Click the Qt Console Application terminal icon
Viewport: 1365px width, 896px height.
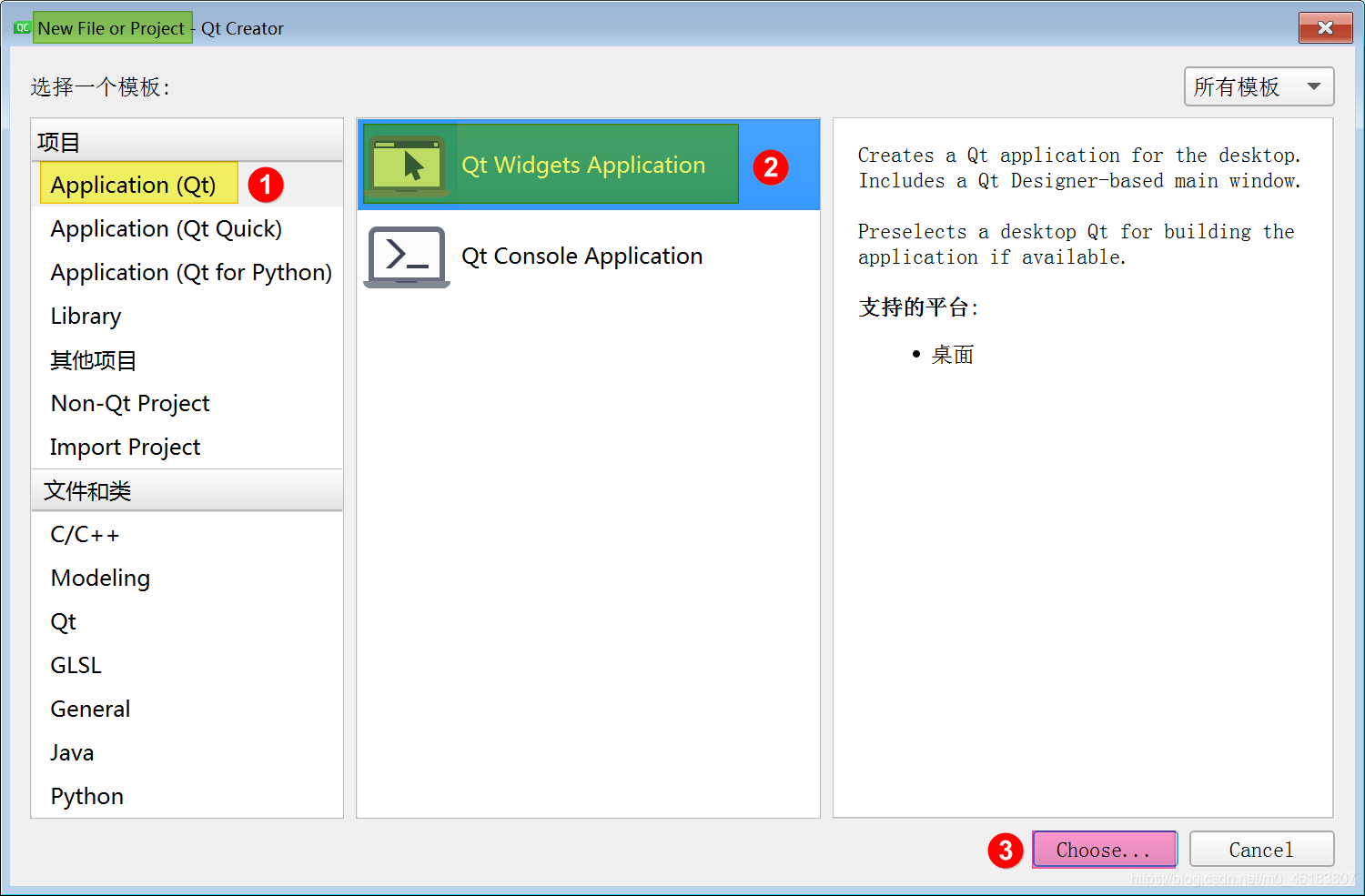(407, 257)
